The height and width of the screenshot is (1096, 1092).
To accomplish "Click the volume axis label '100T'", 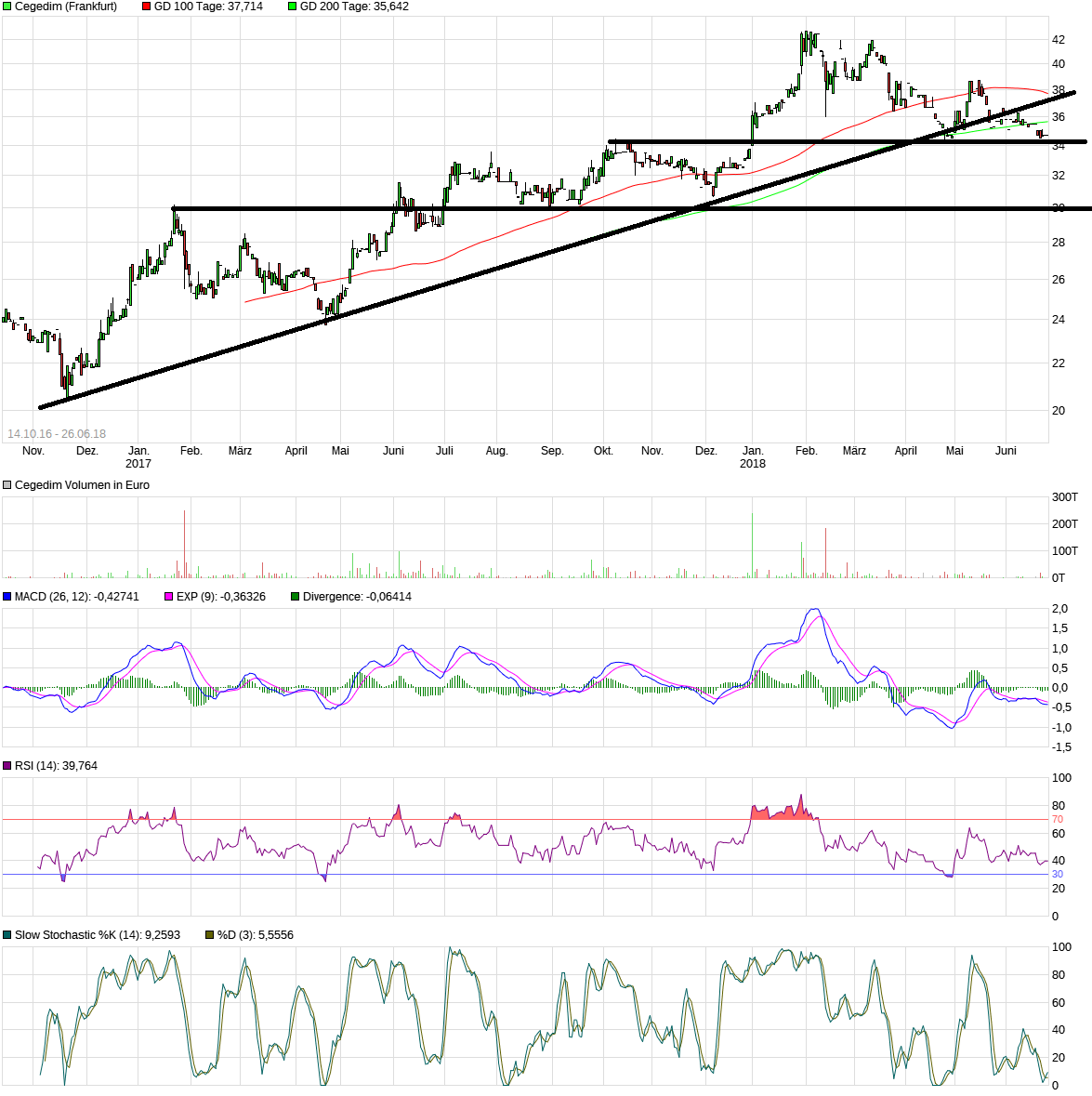I will (x=1065, y=551).
